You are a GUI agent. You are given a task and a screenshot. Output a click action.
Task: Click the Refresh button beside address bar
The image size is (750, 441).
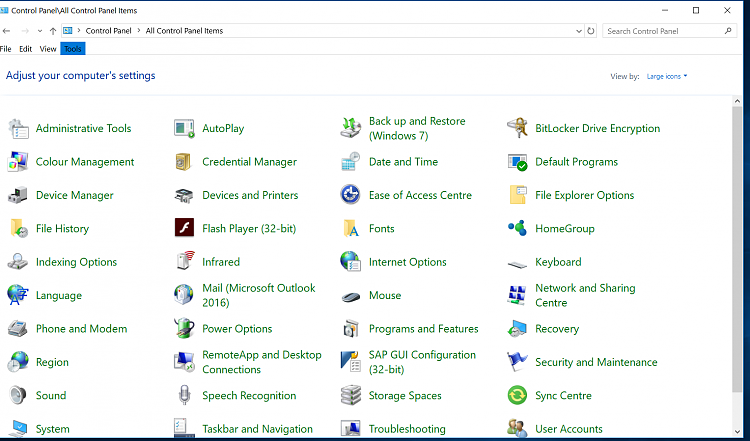click(x=591, y=31)
